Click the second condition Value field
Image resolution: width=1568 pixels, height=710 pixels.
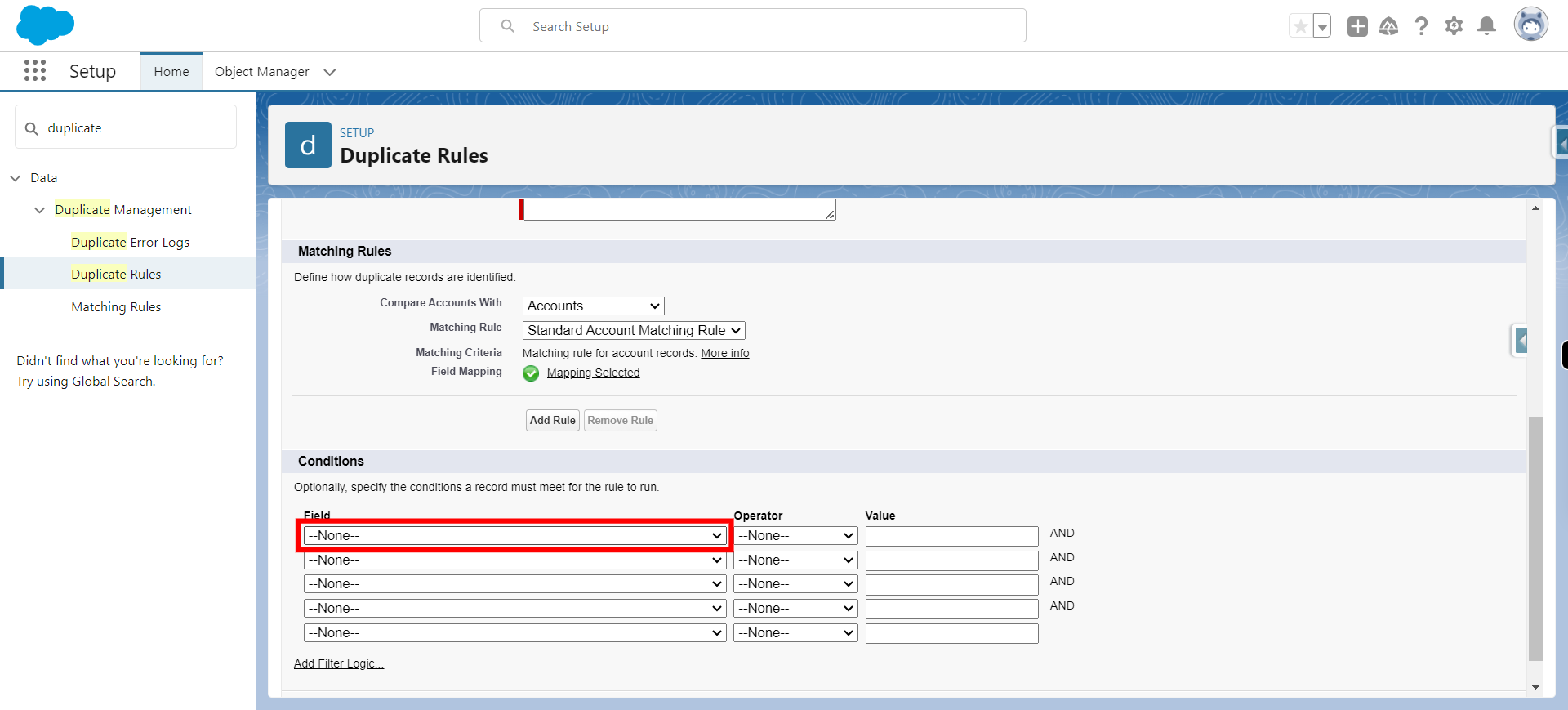pos(952,560)
